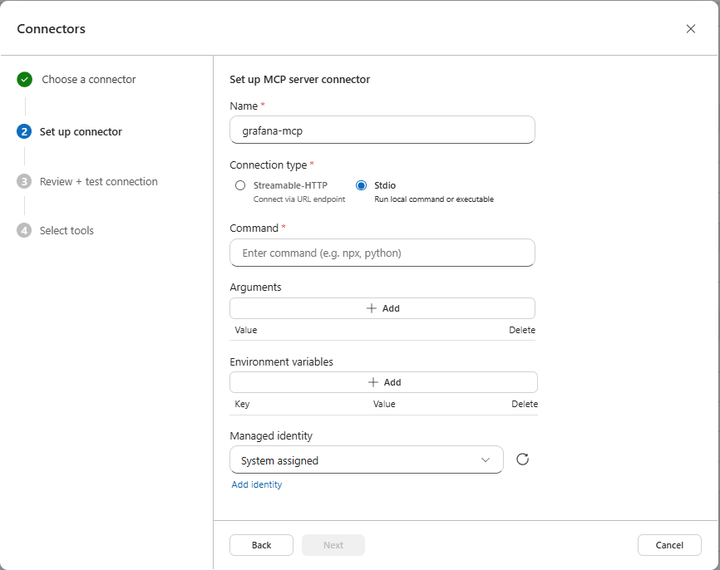Click the Environment variables Delete column header
Image resolution: width=720 pixels, height=570 pixels.
coord(525,404)
